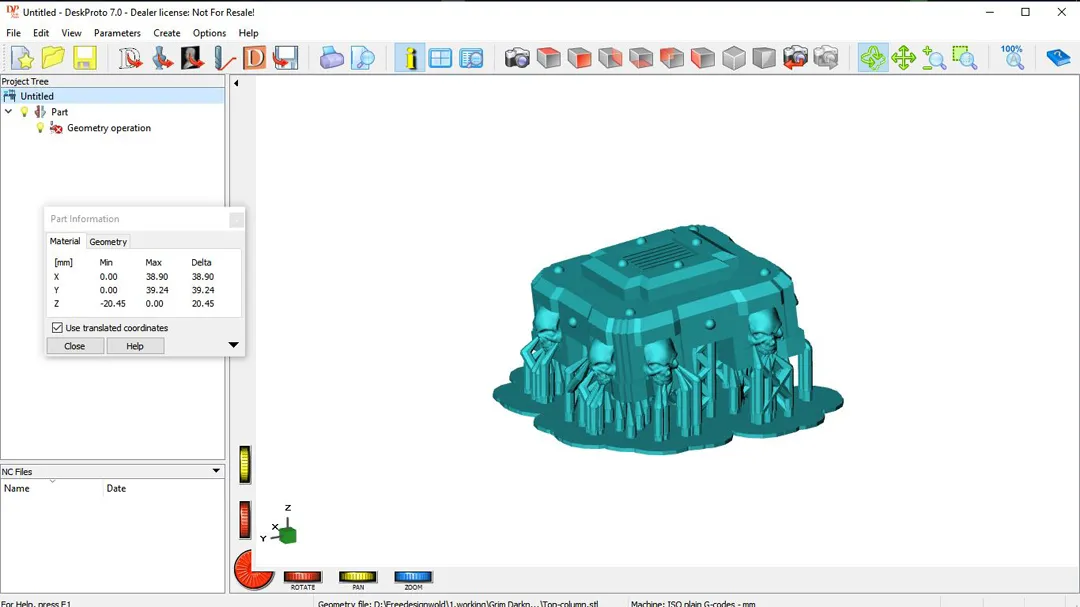This screenshot has width=1080, height=607.
Task: Click the blue ZOOM thumbwheel
Action: pos(413,577)
